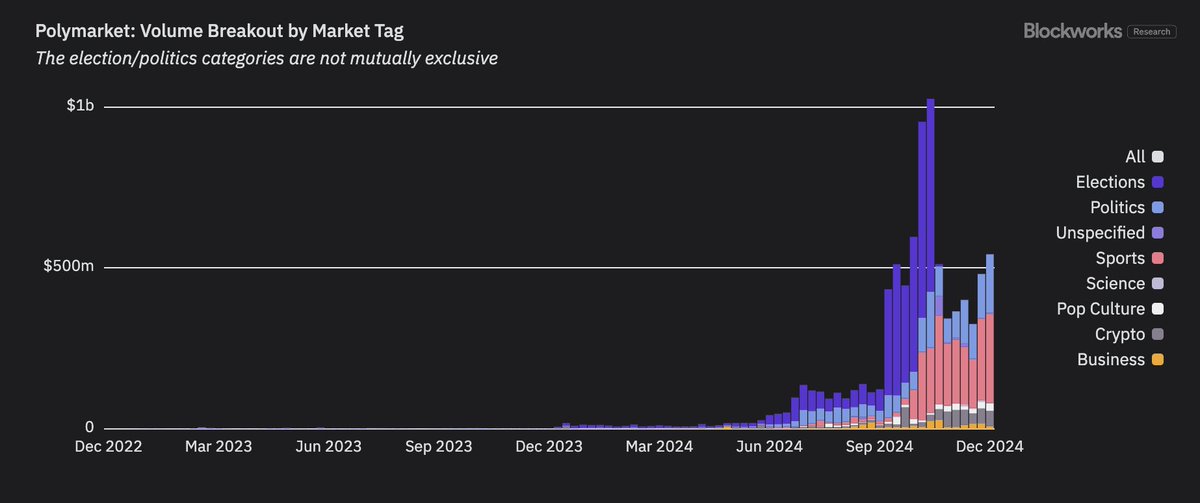Click the $500m y-axis label

coord(70,267)
